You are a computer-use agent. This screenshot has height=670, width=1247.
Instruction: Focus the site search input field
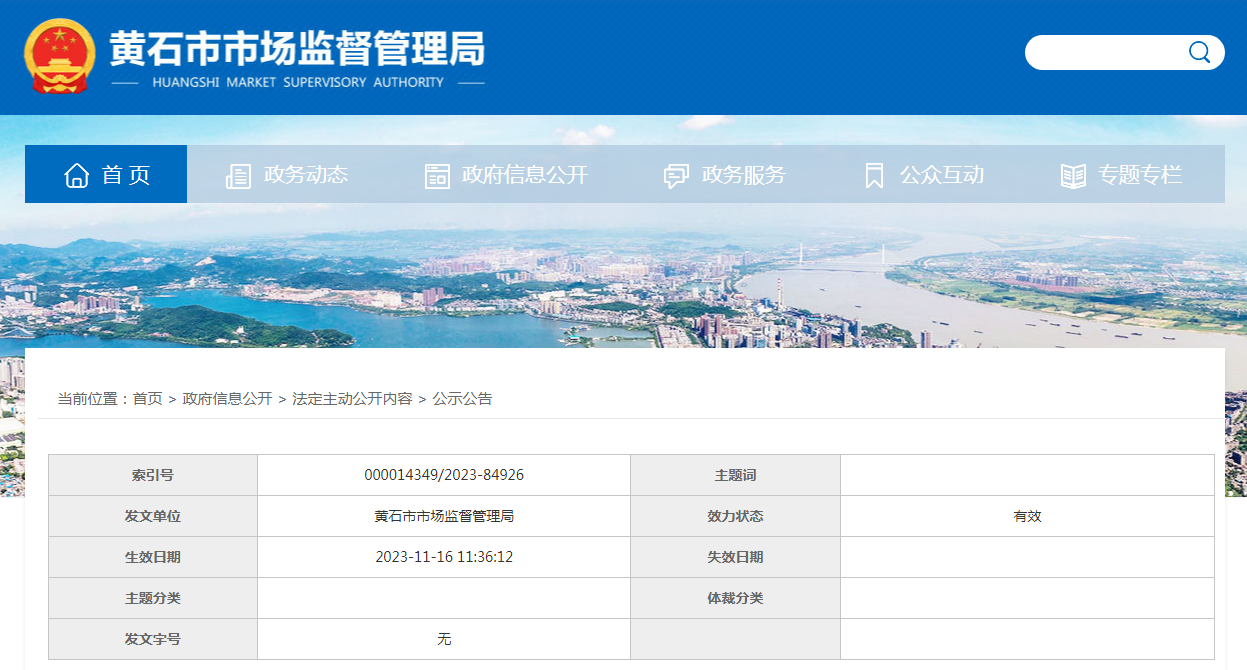point(1106,52)
